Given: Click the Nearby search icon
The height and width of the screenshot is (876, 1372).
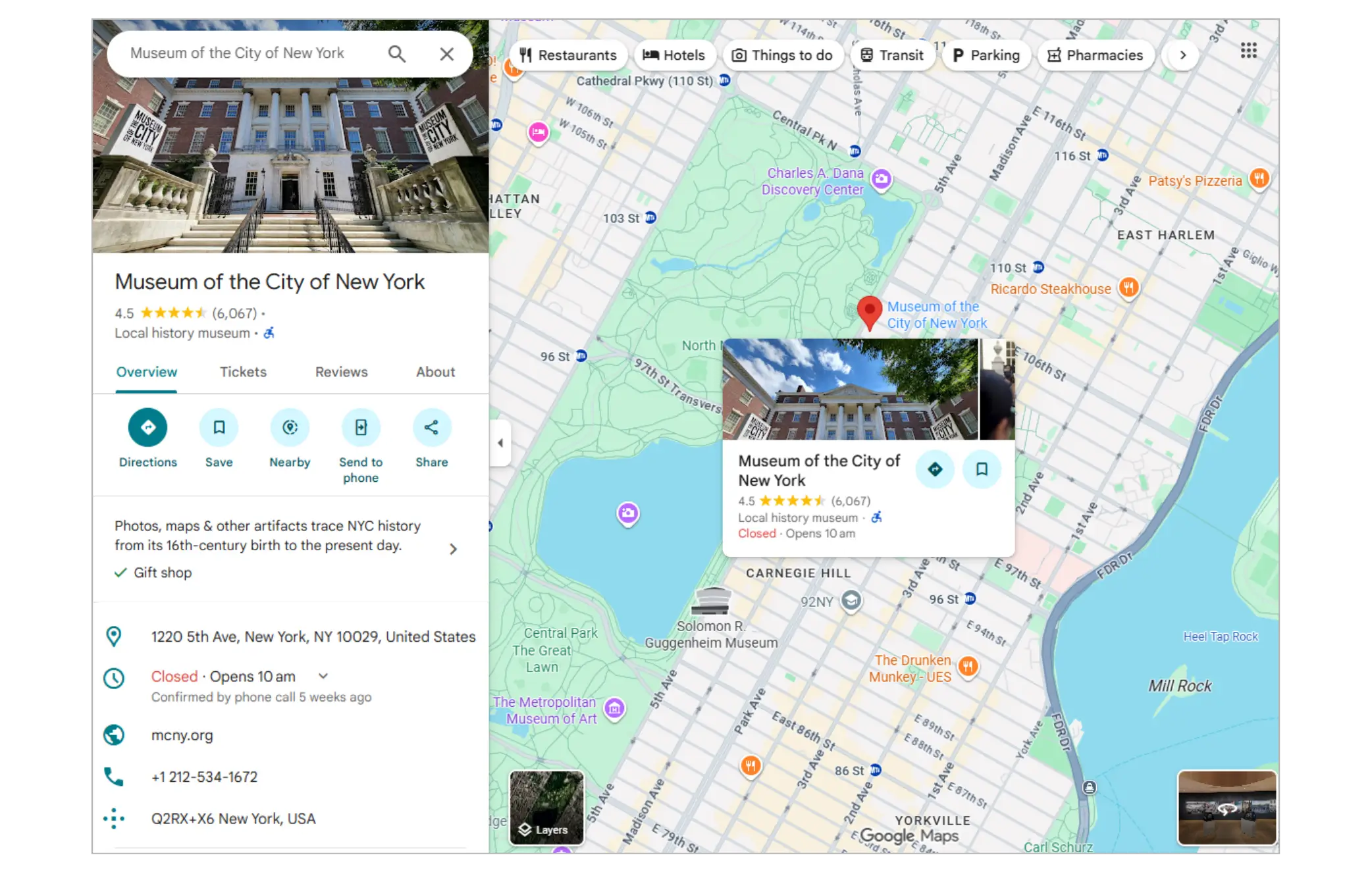Looking at the screenshot, I should pos(290,428).
